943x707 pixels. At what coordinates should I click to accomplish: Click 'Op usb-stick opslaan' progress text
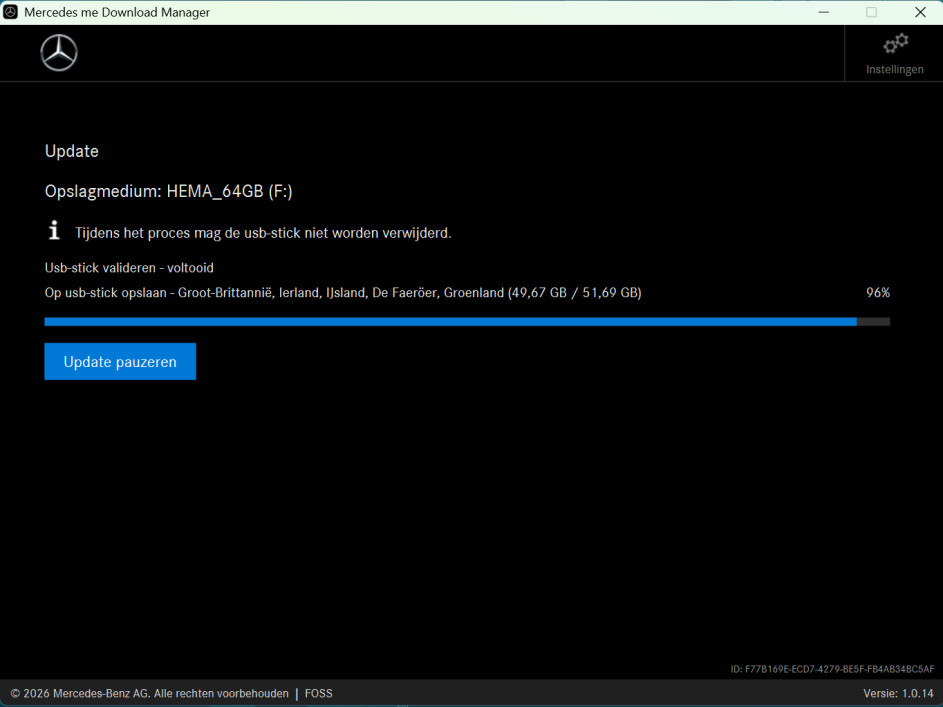coord(343,293)
